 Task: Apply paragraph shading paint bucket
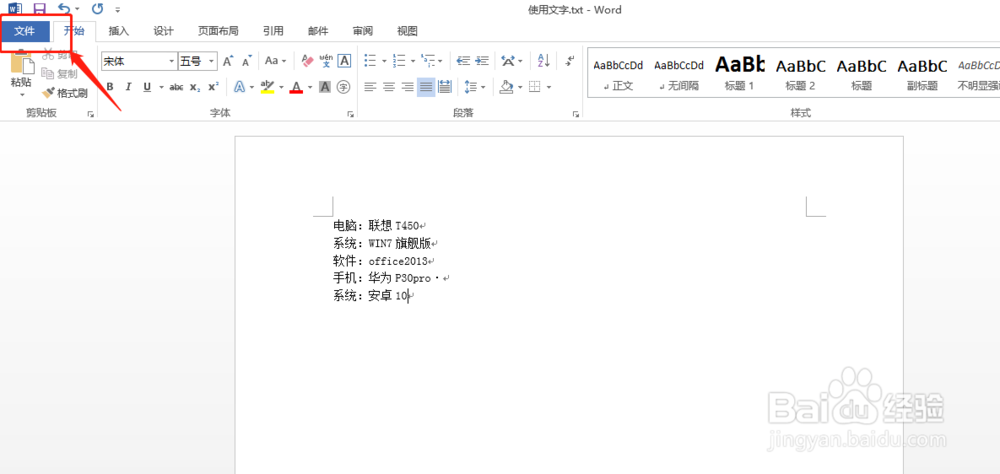(x=506, y=87)
